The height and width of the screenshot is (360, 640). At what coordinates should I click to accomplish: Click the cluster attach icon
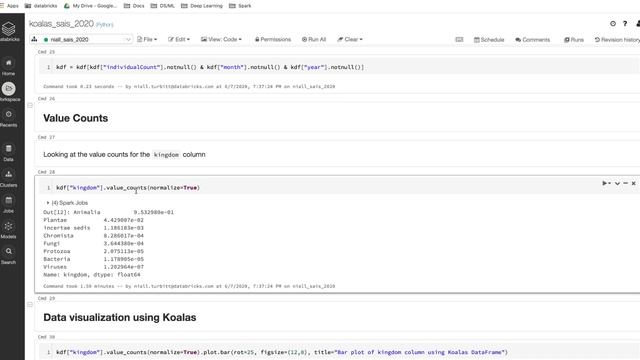34,39
